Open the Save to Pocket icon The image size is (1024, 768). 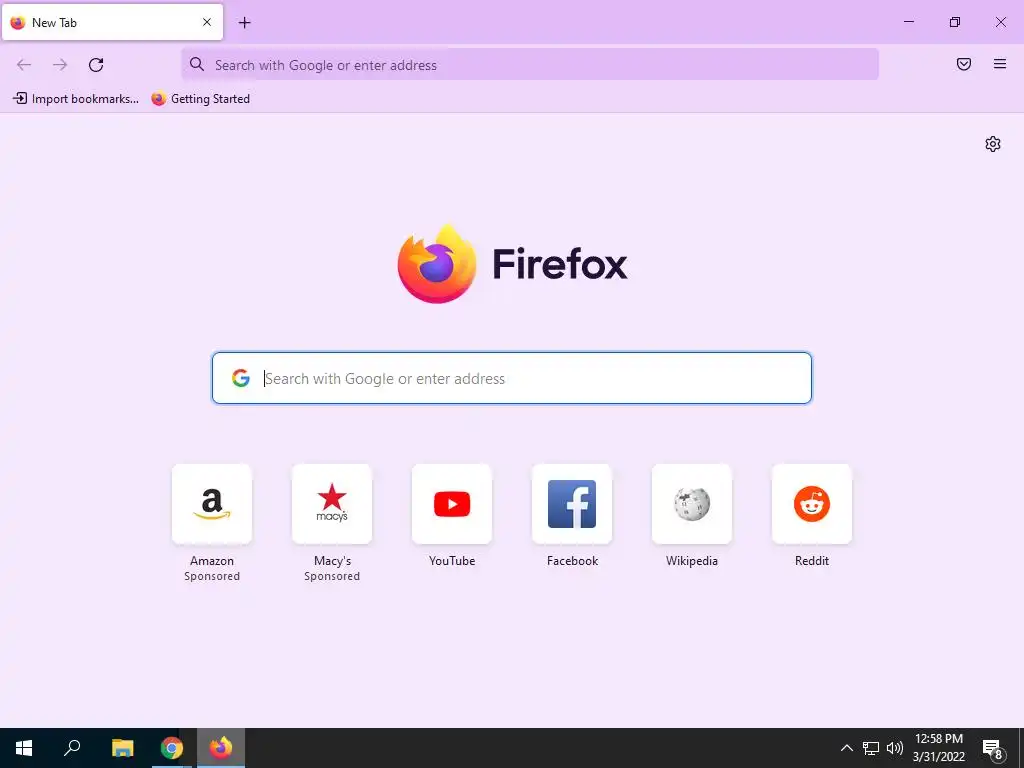(x=964, y=64)
